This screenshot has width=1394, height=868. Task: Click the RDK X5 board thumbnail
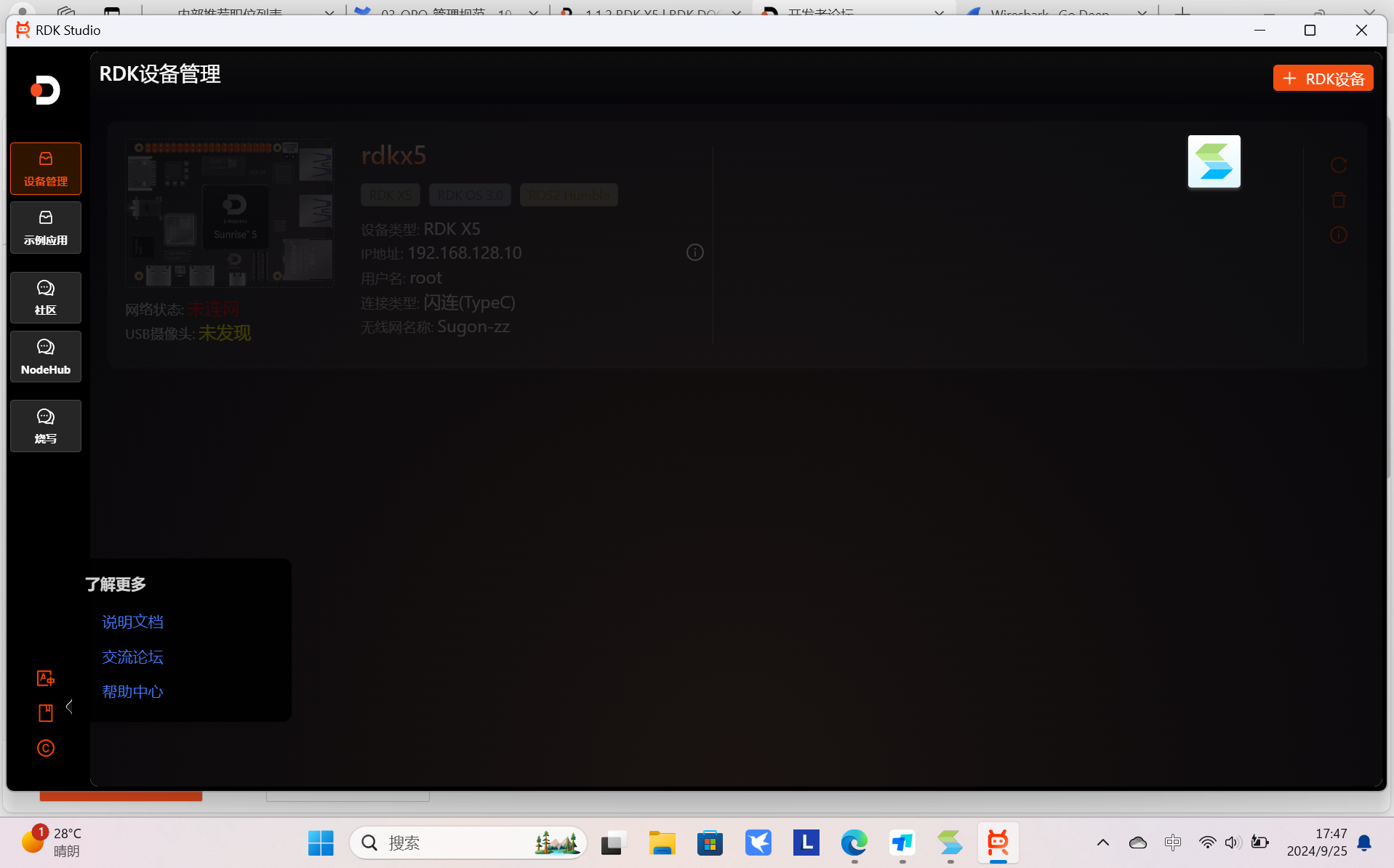tap(230, 214)
